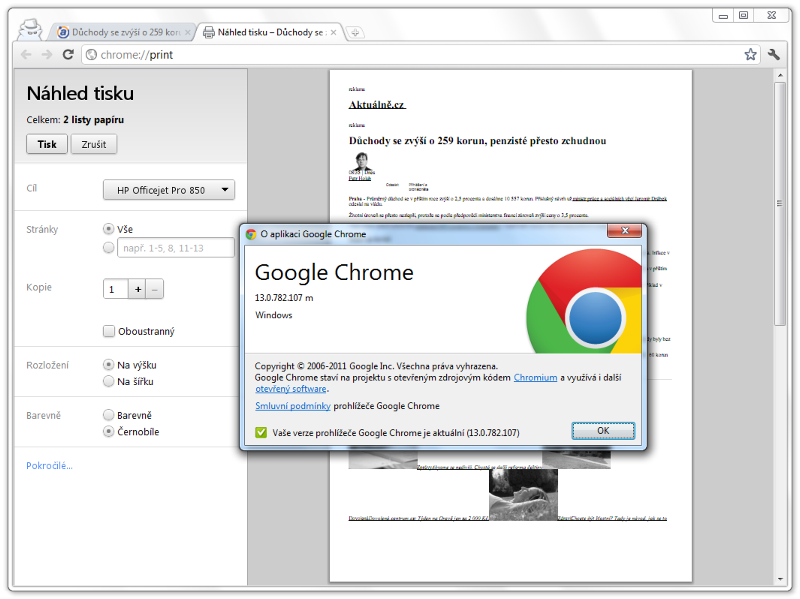
Task: Open the wrench settings menu
Action: click(773, 55)
